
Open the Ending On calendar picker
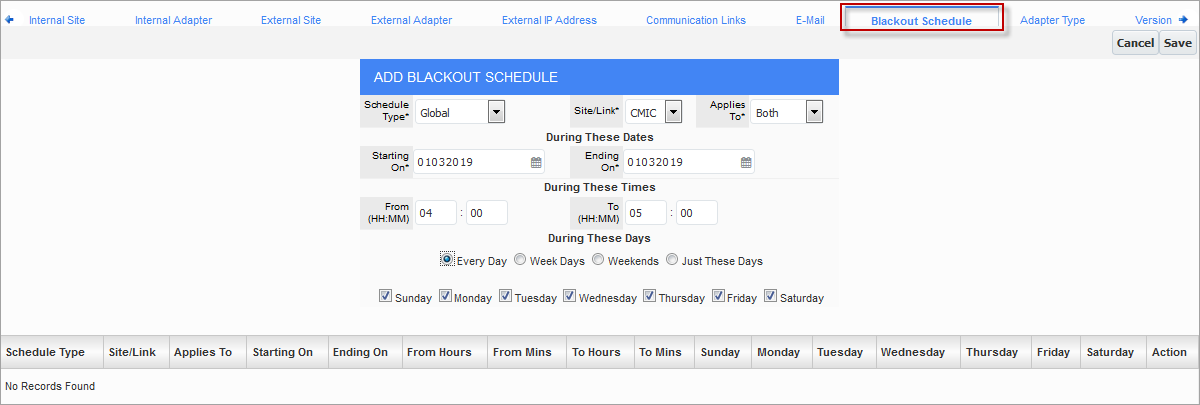[746, 162]
